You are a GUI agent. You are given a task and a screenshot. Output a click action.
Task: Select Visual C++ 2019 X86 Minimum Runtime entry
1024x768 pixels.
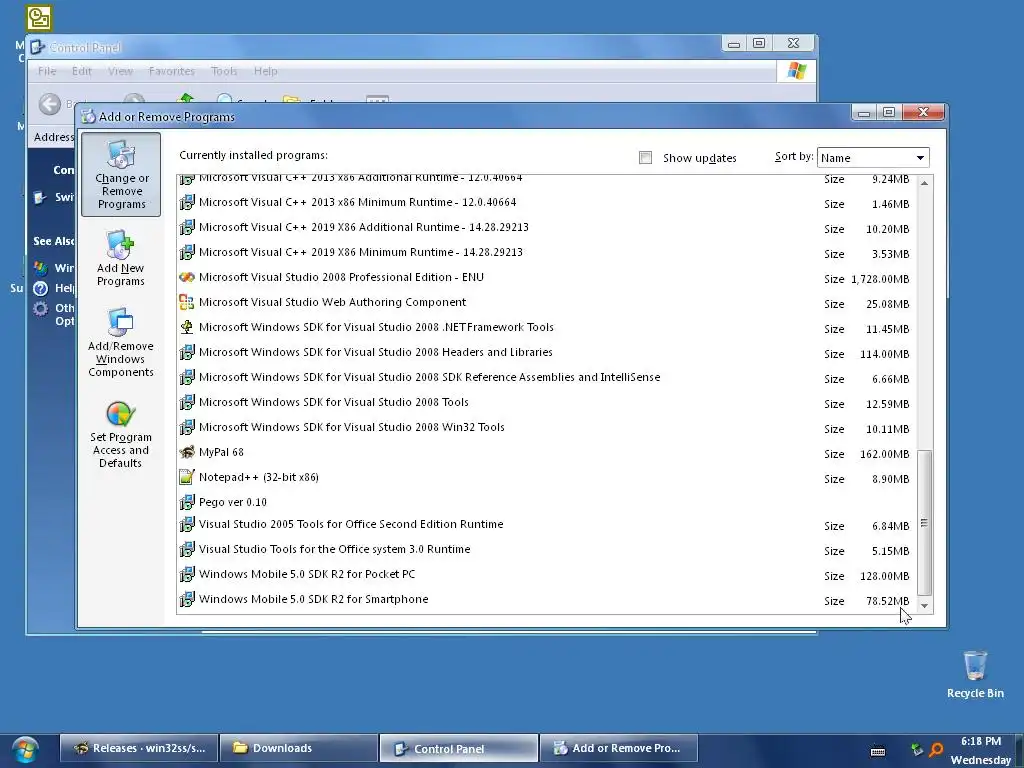point(360,252)
